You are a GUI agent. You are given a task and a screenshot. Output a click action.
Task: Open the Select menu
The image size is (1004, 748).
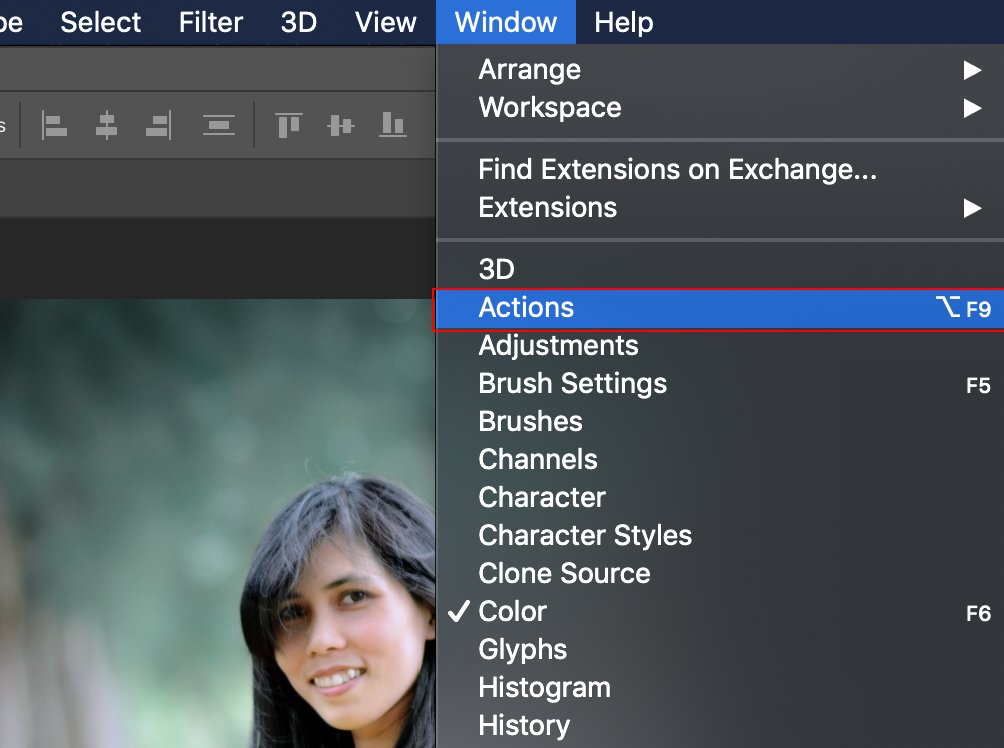pos(100,21)
